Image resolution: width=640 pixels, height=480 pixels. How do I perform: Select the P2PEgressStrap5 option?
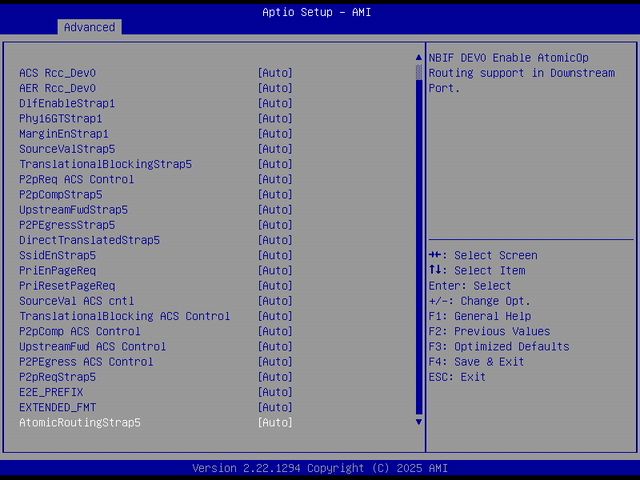pyautogui.click(x=67, y=225)
